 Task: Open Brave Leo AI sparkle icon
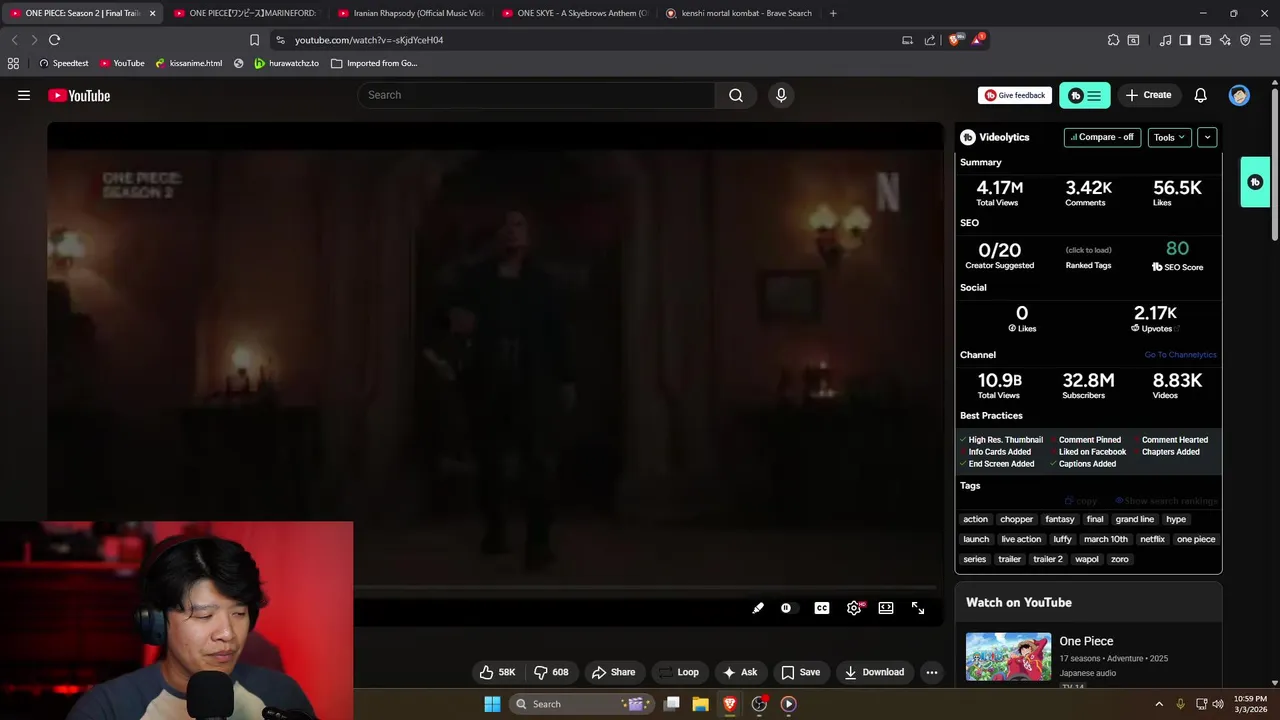[1225, 40]
